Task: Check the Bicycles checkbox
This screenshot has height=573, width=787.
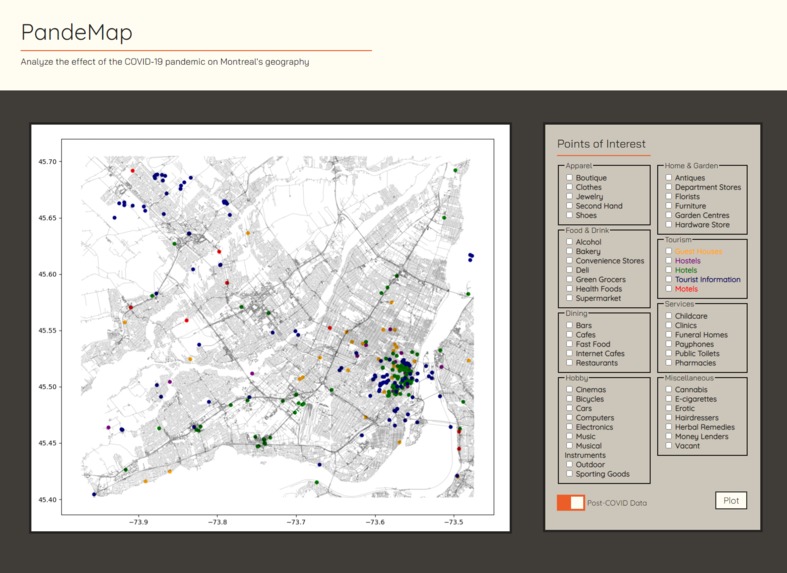Action: coord(569,399)
